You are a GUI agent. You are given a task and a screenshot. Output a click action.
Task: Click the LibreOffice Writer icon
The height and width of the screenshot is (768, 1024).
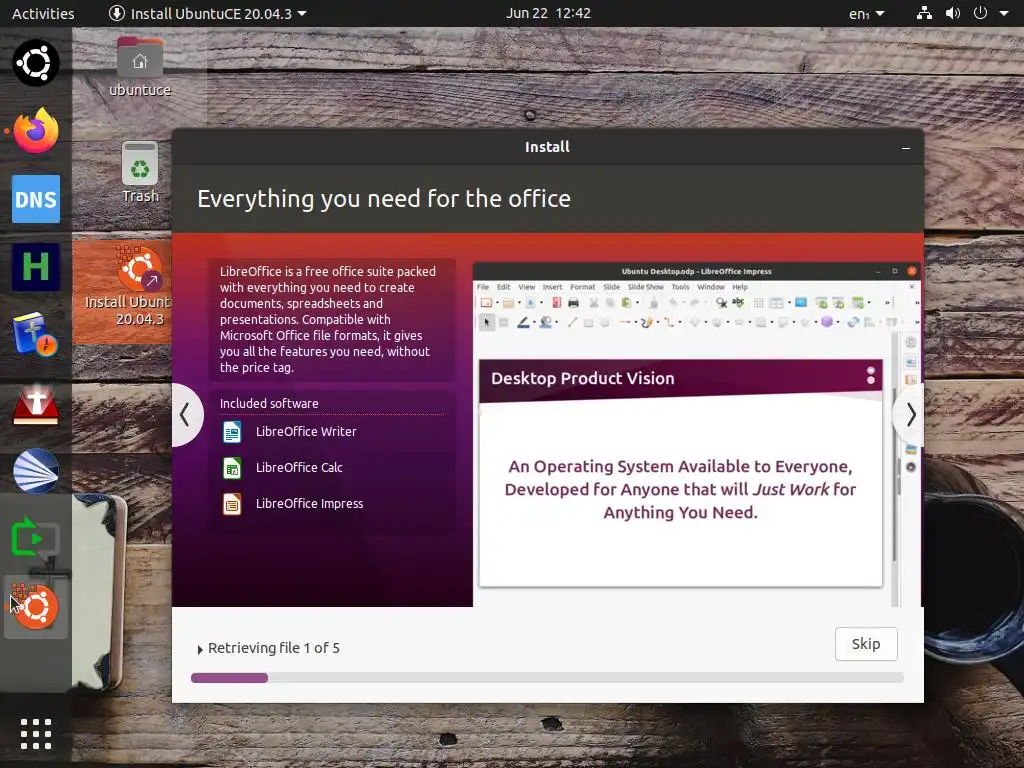click(232, 432)
